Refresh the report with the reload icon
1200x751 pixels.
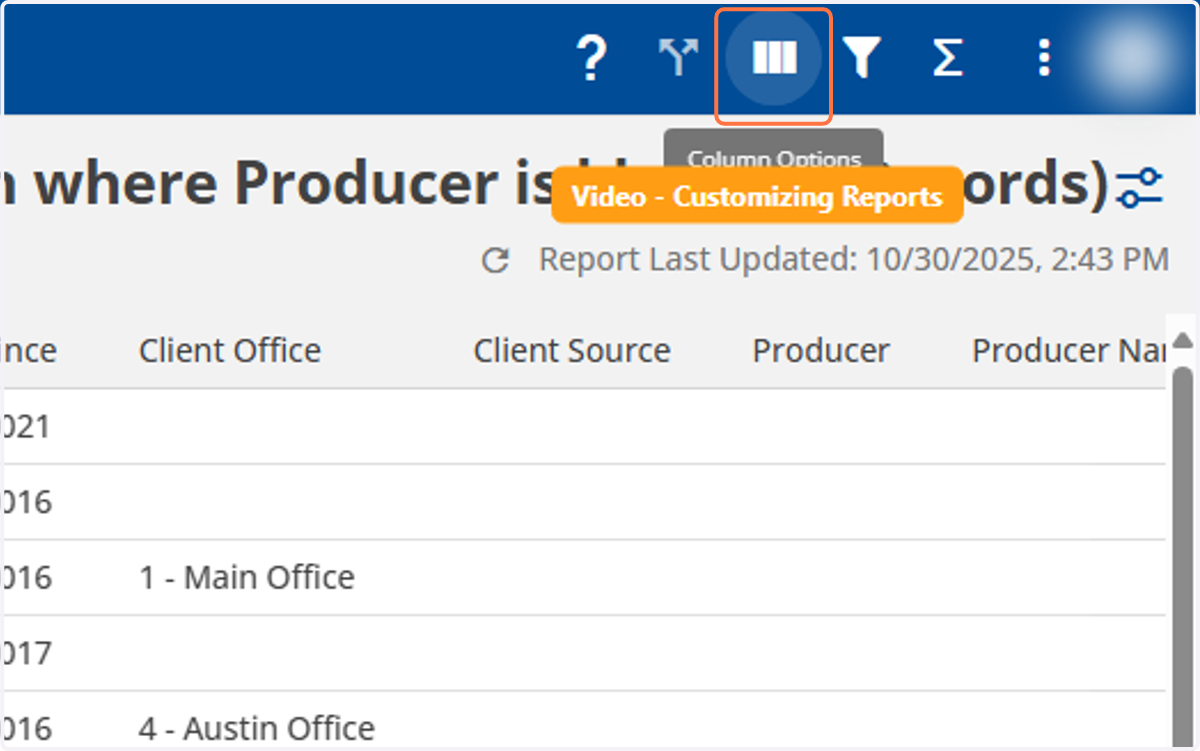click(x=496, y=261)
